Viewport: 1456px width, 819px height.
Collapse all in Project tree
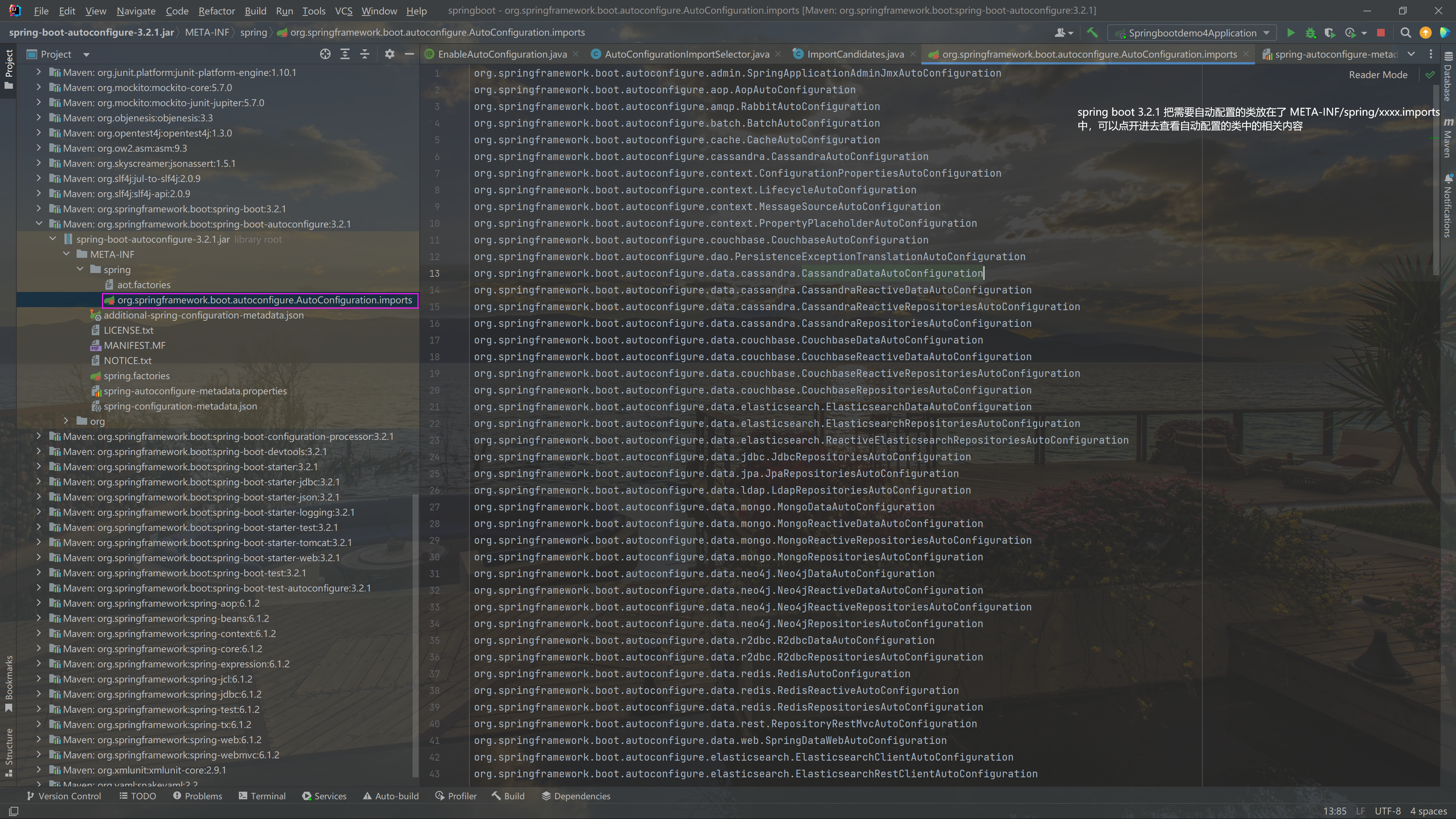(x=364, y=54)
